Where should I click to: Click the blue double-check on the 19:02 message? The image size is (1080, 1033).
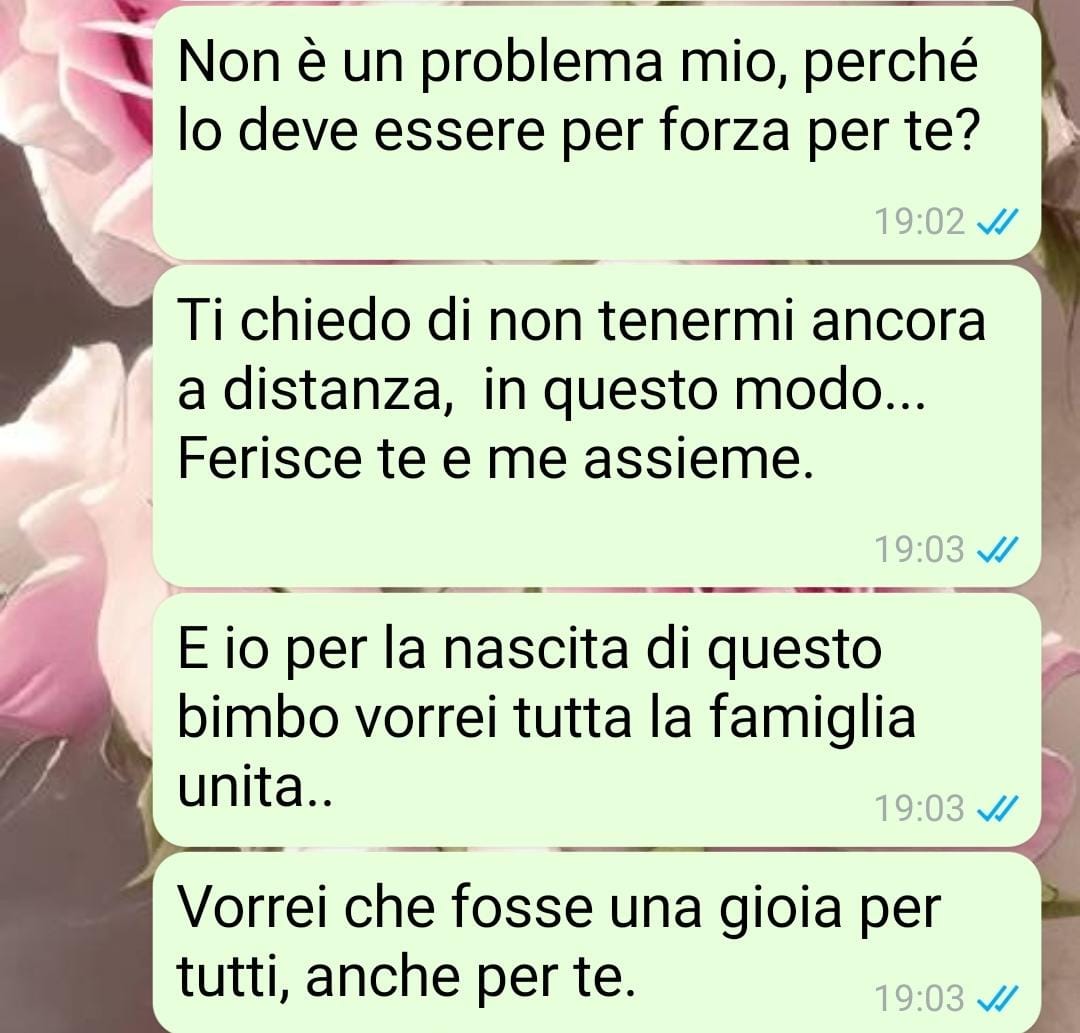pos(997,222)
